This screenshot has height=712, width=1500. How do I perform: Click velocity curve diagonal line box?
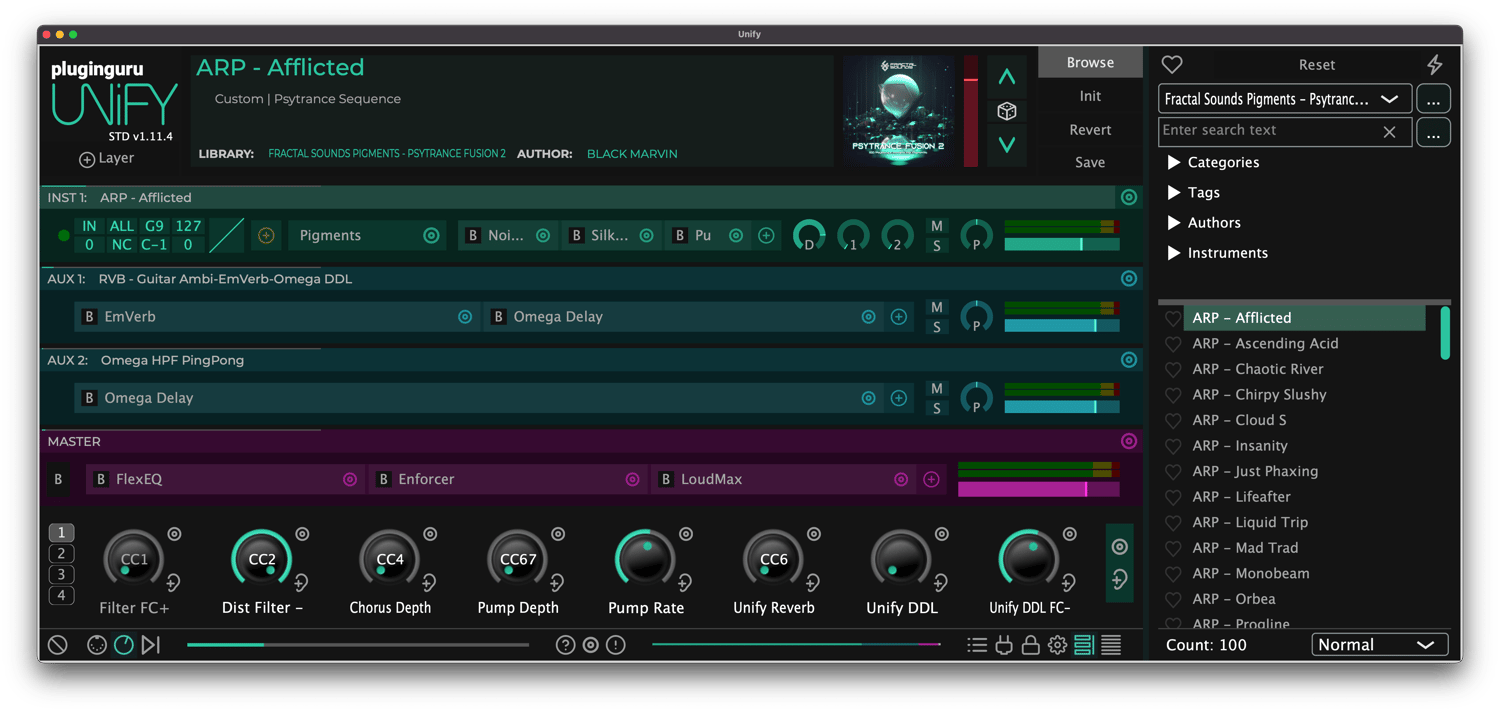click(226, 236)
